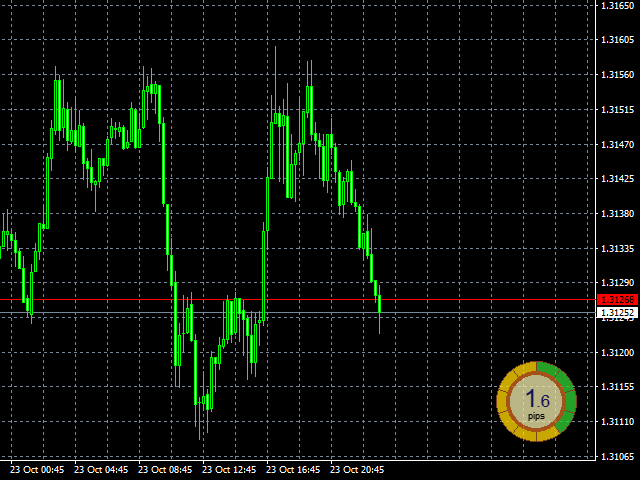Click the 1.31605 price scale label
The width and height of the screenshot is (640, 480).
pyautogui.click(x=617, y=41)
